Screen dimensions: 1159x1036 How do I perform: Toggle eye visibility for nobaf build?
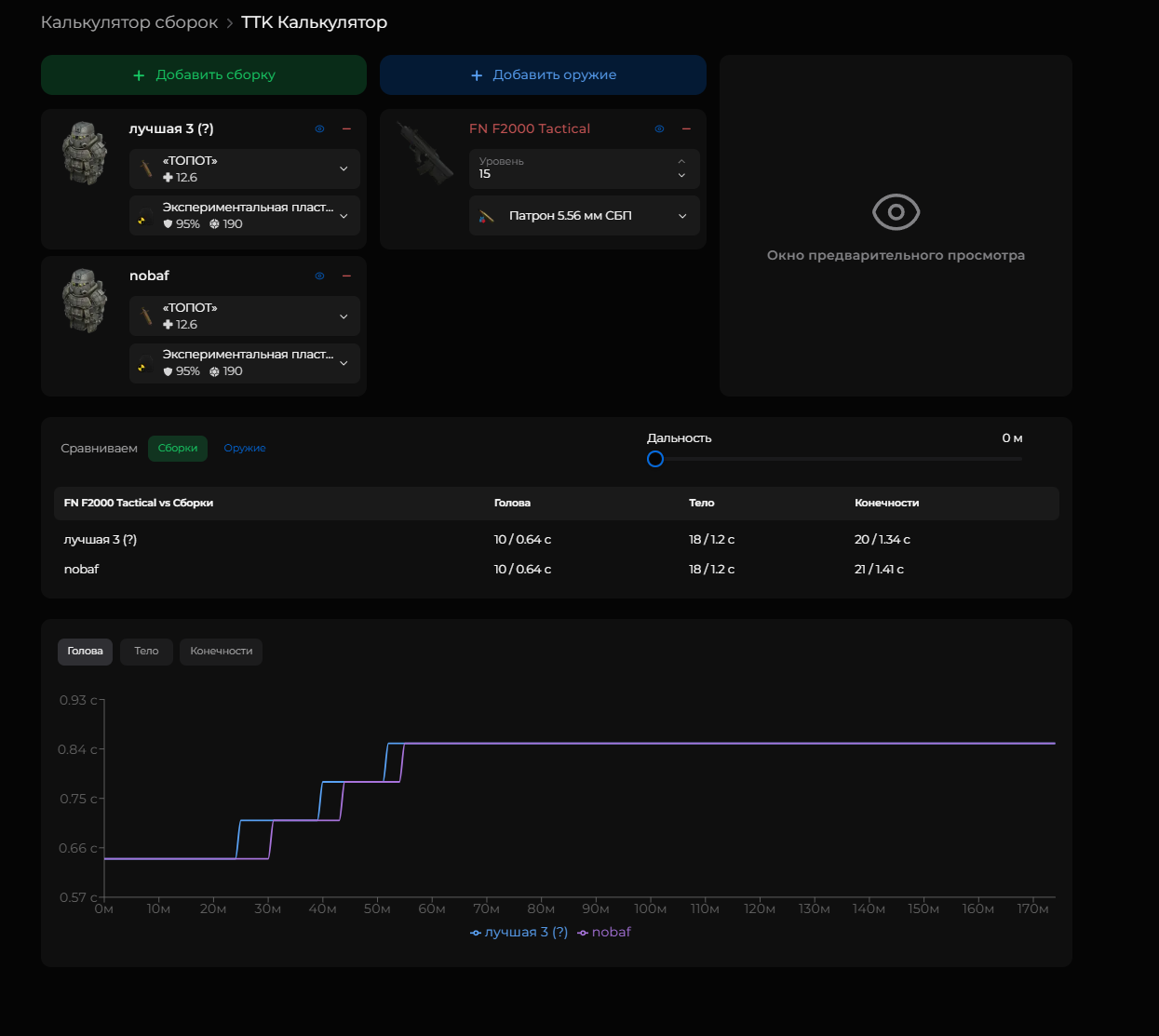319,276
